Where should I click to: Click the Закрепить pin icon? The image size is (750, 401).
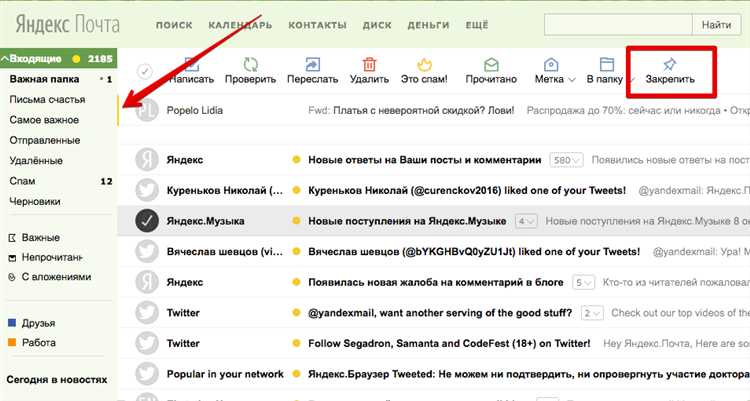pyautogui.click(x=669, y=64)
